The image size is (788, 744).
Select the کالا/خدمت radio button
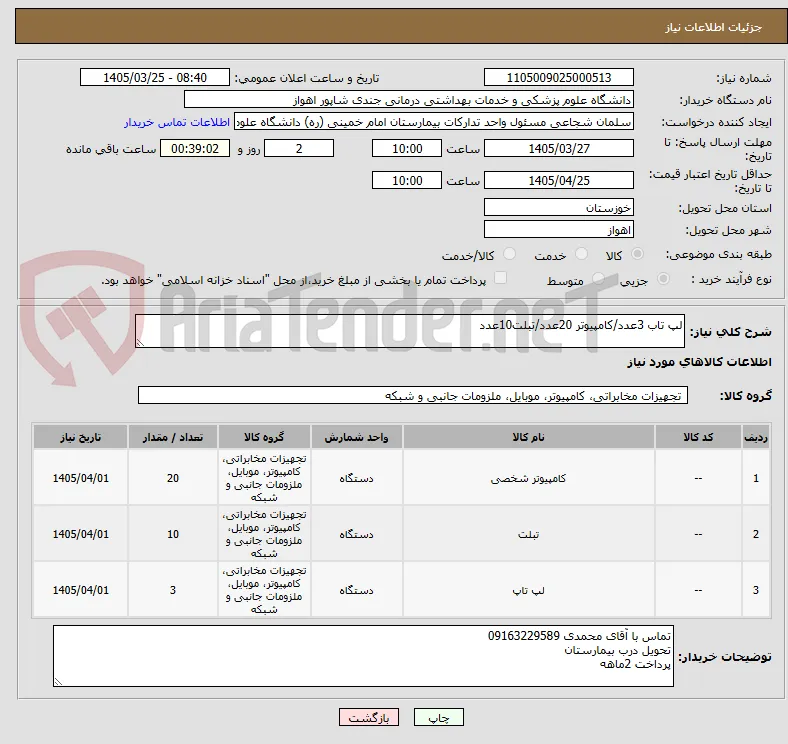coord(510,254)
